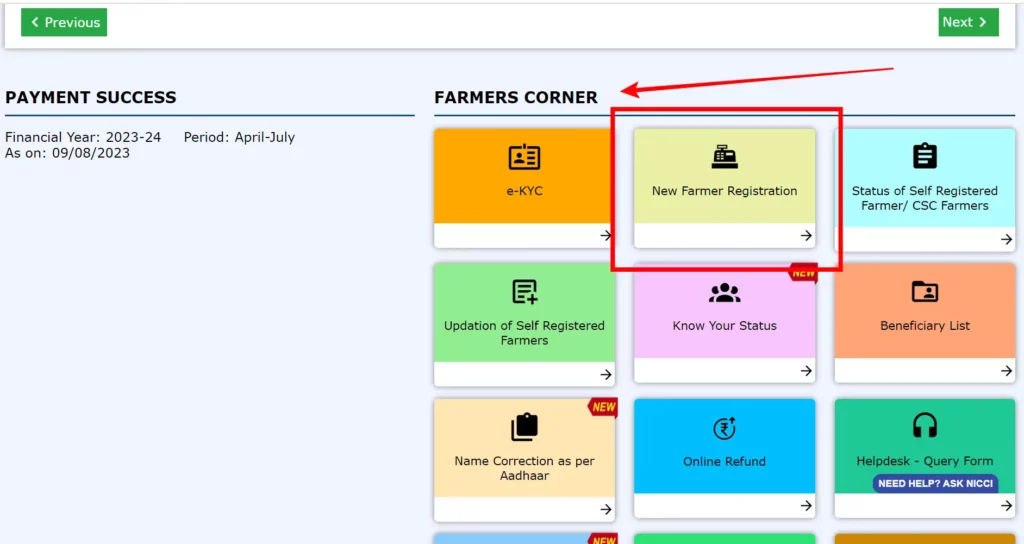Click the arrow under New Farmer Registration
Screen dimensions: 1024x544
coord(806,236)
